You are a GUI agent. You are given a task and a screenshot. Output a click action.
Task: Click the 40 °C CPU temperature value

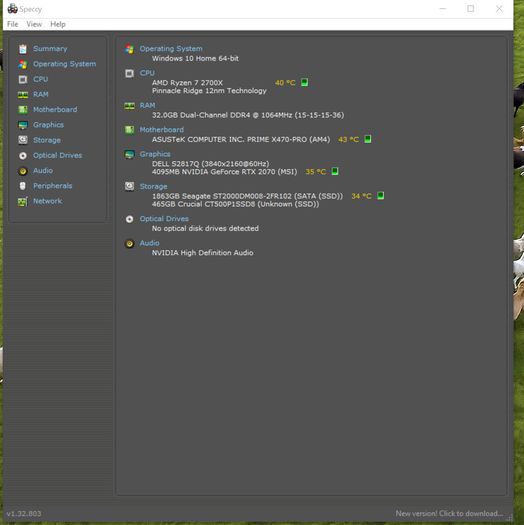[285, 83]
